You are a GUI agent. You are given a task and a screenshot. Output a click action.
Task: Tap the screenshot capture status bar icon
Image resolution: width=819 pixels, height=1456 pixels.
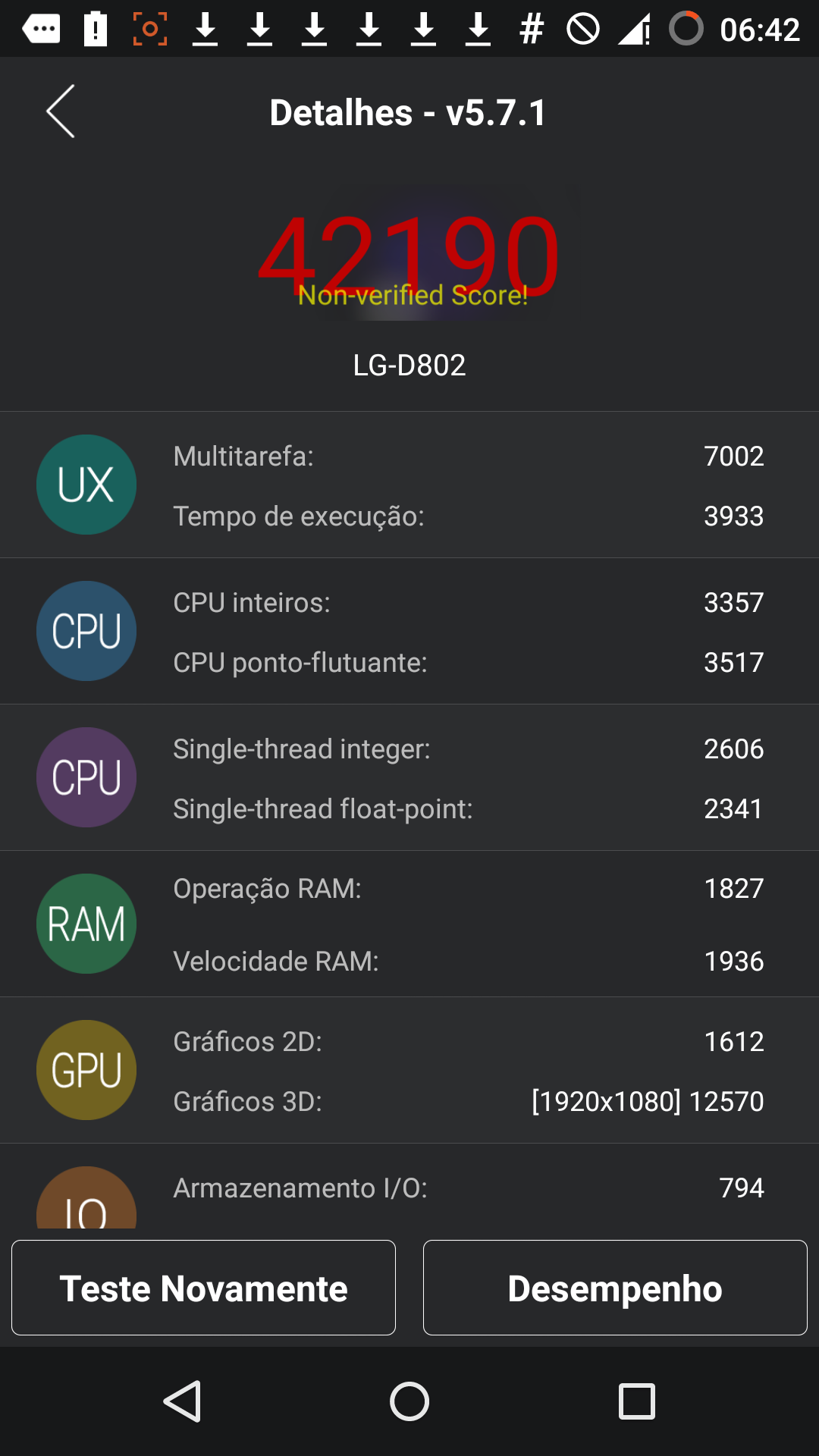pyautogui.click(x=150, y=29)
